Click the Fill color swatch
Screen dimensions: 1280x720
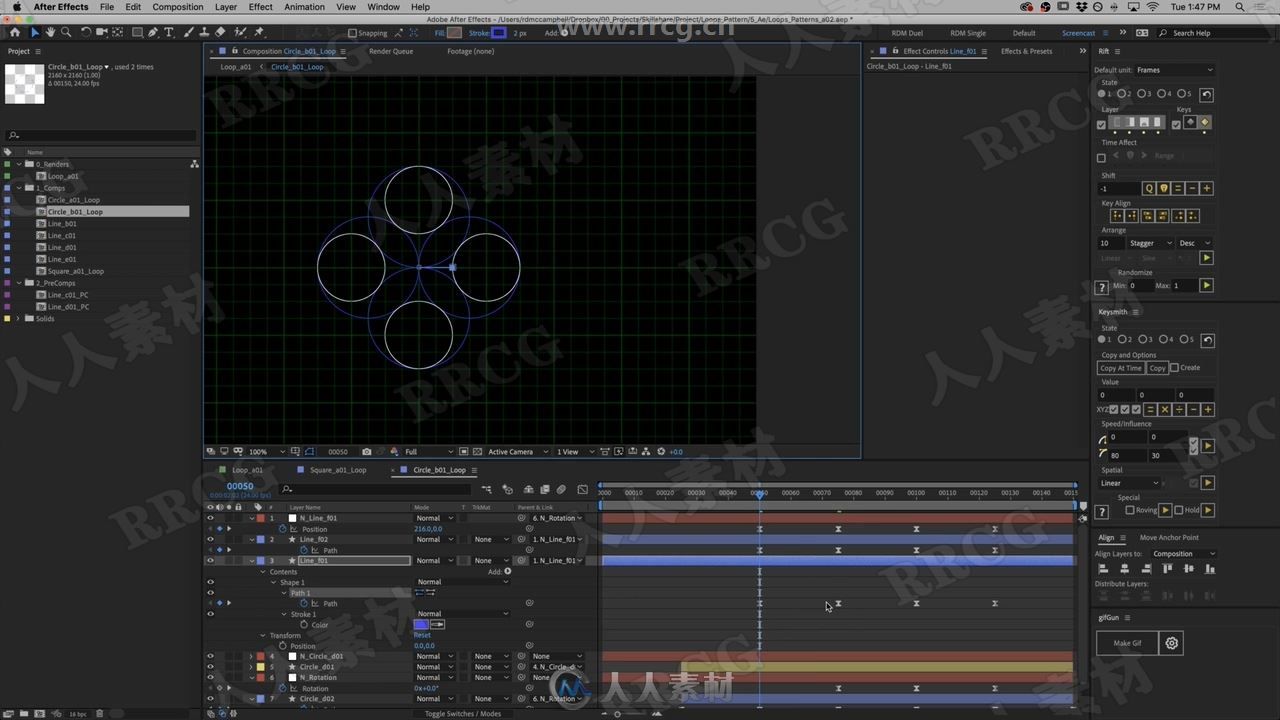pyautogui.click(x=454, y=33)
